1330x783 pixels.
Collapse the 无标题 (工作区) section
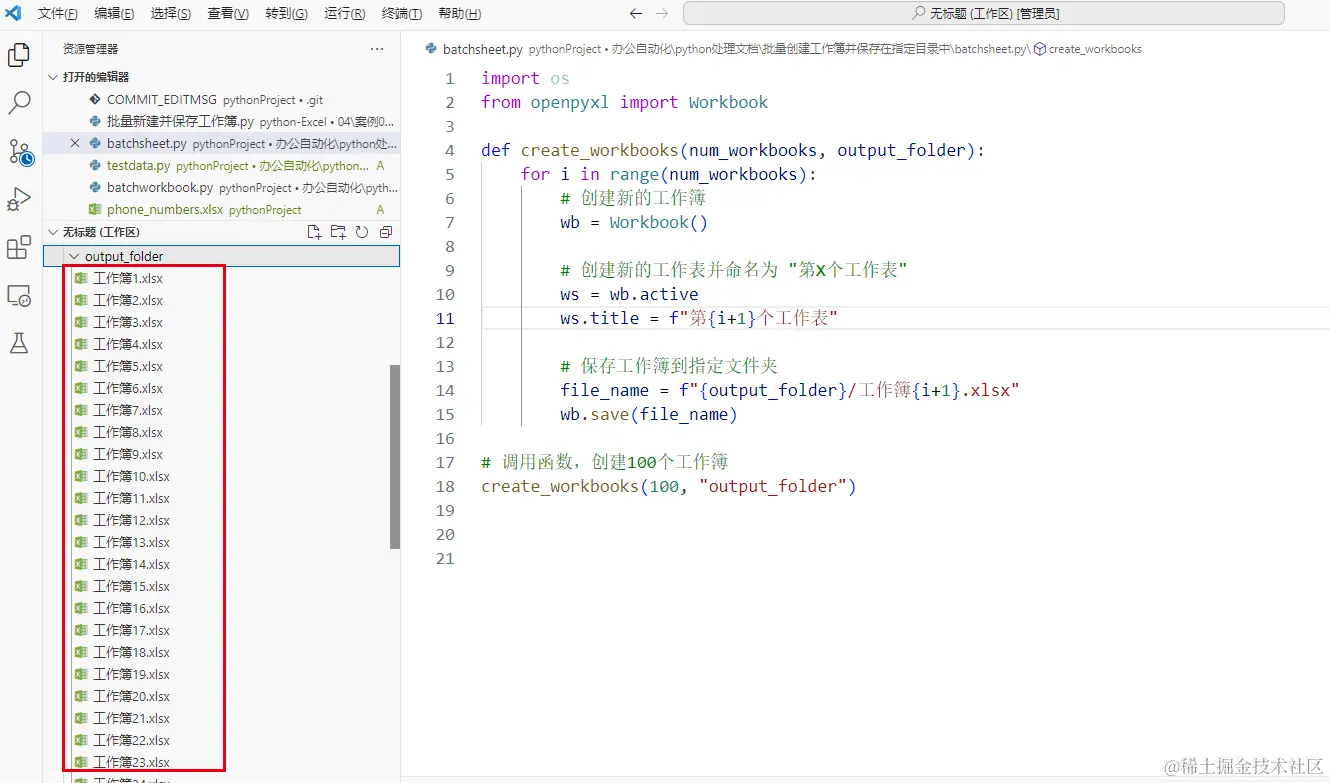52,231
